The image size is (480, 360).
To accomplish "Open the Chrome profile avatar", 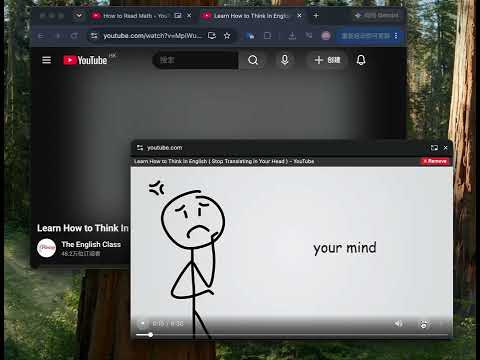I will tap(326, 36).
